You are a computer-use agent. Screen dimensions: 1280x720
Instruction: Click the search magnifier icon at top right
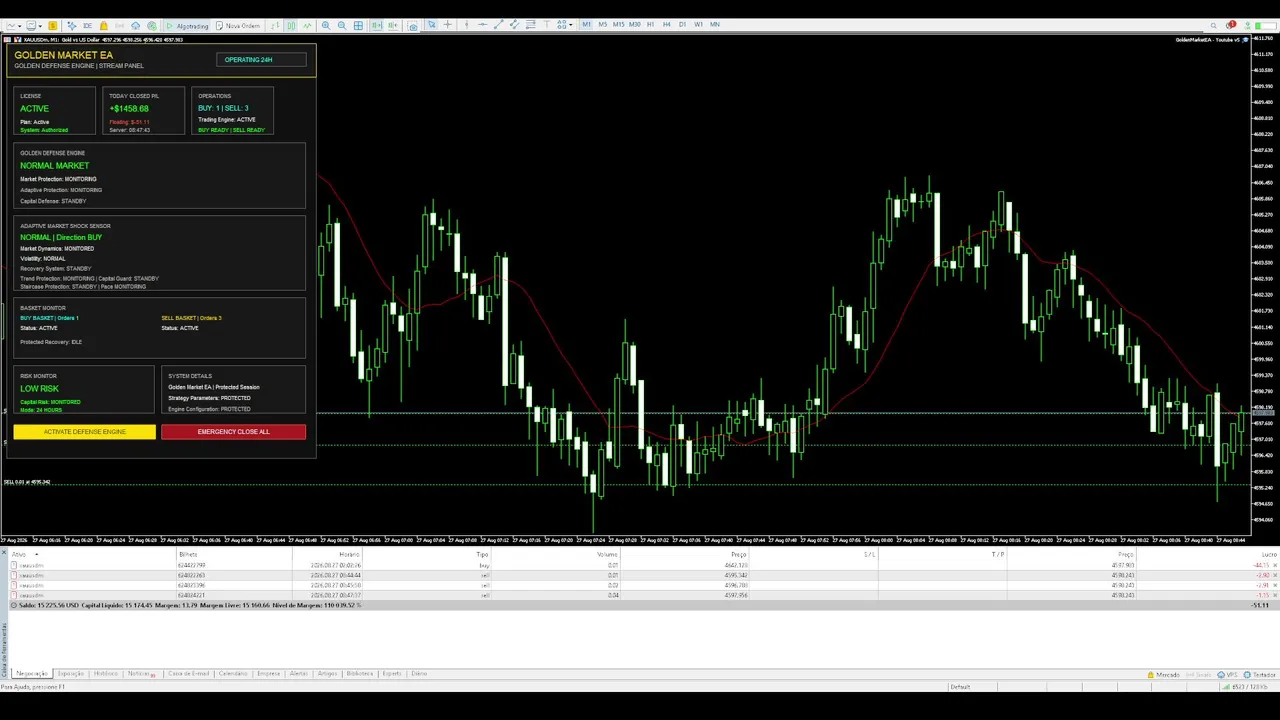(x=1213, y=26)
